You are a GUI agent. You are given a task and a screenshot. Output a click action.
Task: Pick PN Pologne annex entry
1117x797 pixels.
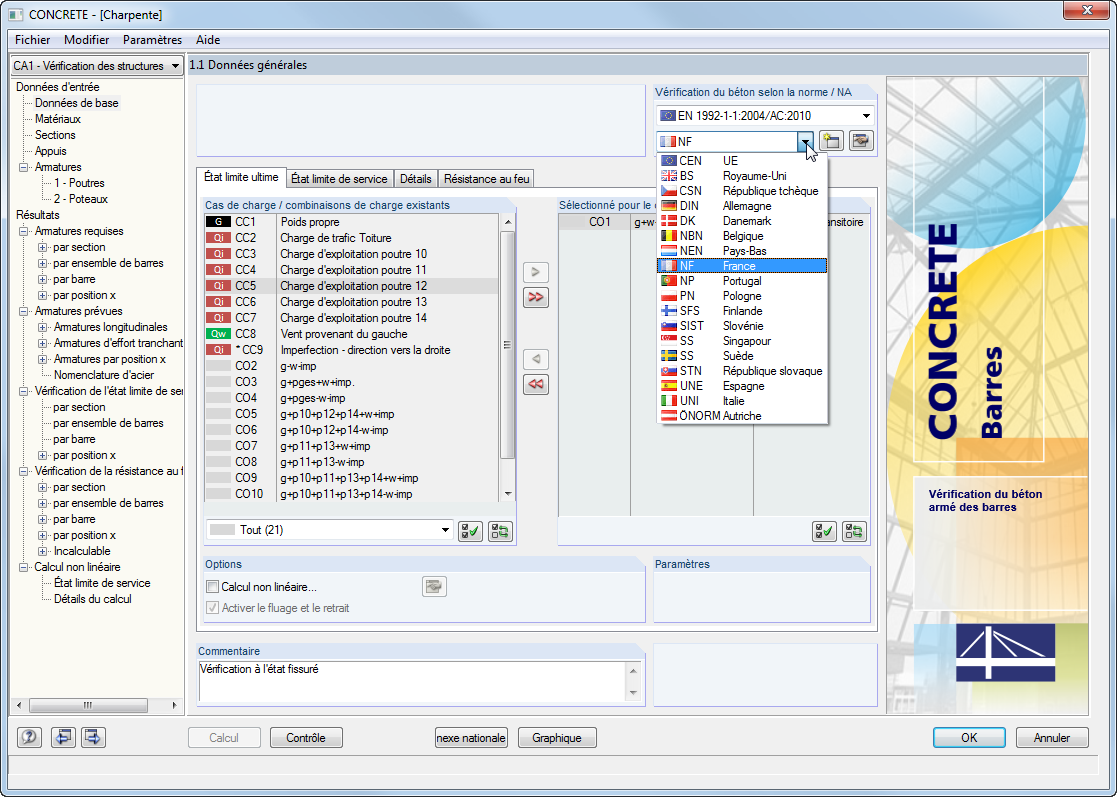click(x=742, y=296)
